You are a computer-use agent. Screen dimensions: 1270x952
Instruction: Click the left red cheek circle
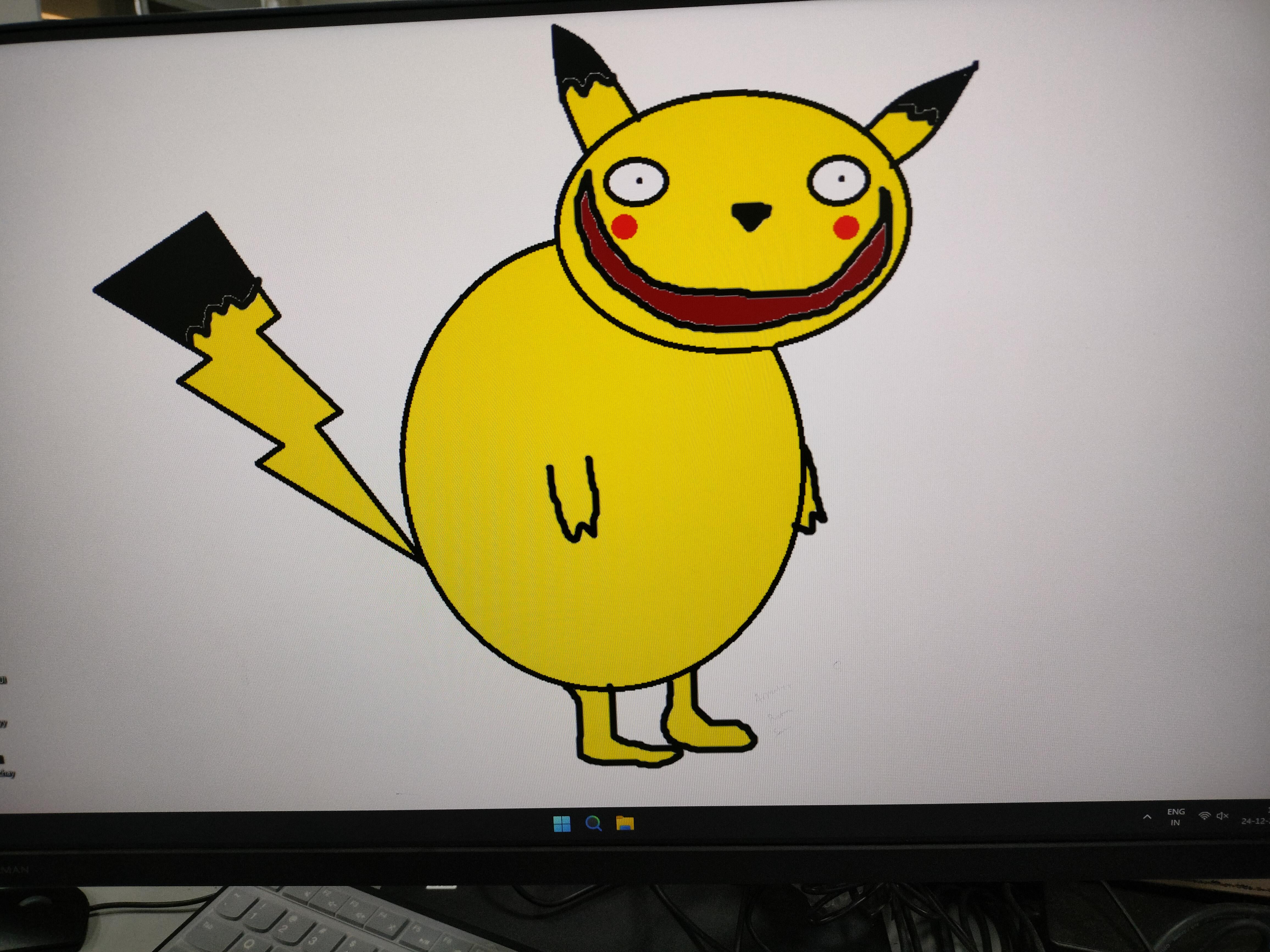(x=625, y=226)
